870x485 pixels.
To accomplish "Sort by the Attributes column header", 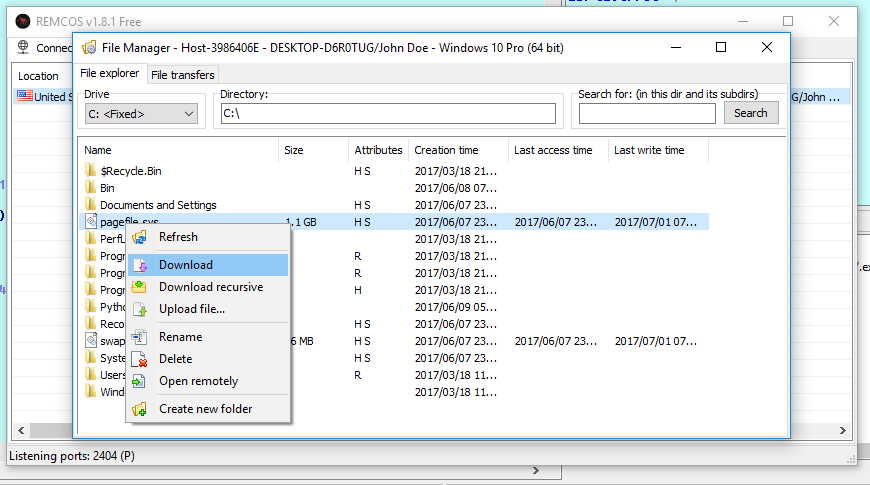I will [x=378, y=150].
